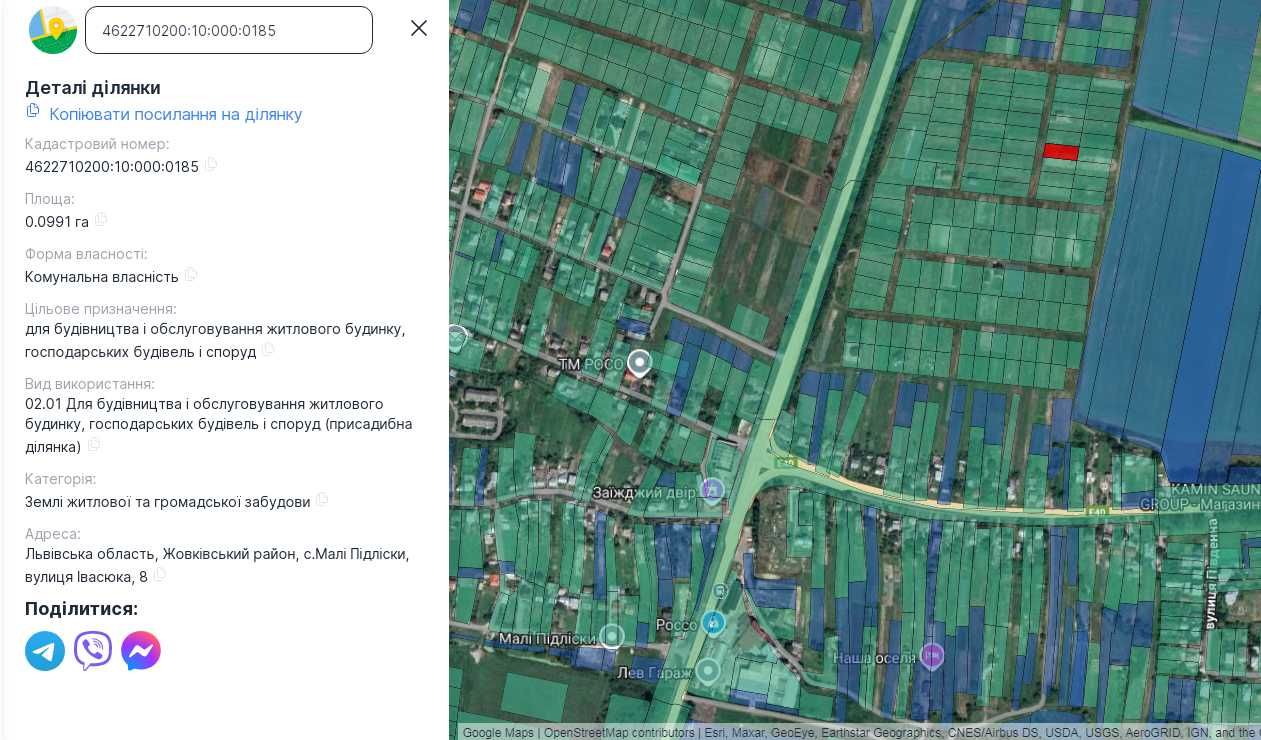Viewport: 1261px width, 740px height.
Task: Close the parcel details panel
Action: [419, 28]
